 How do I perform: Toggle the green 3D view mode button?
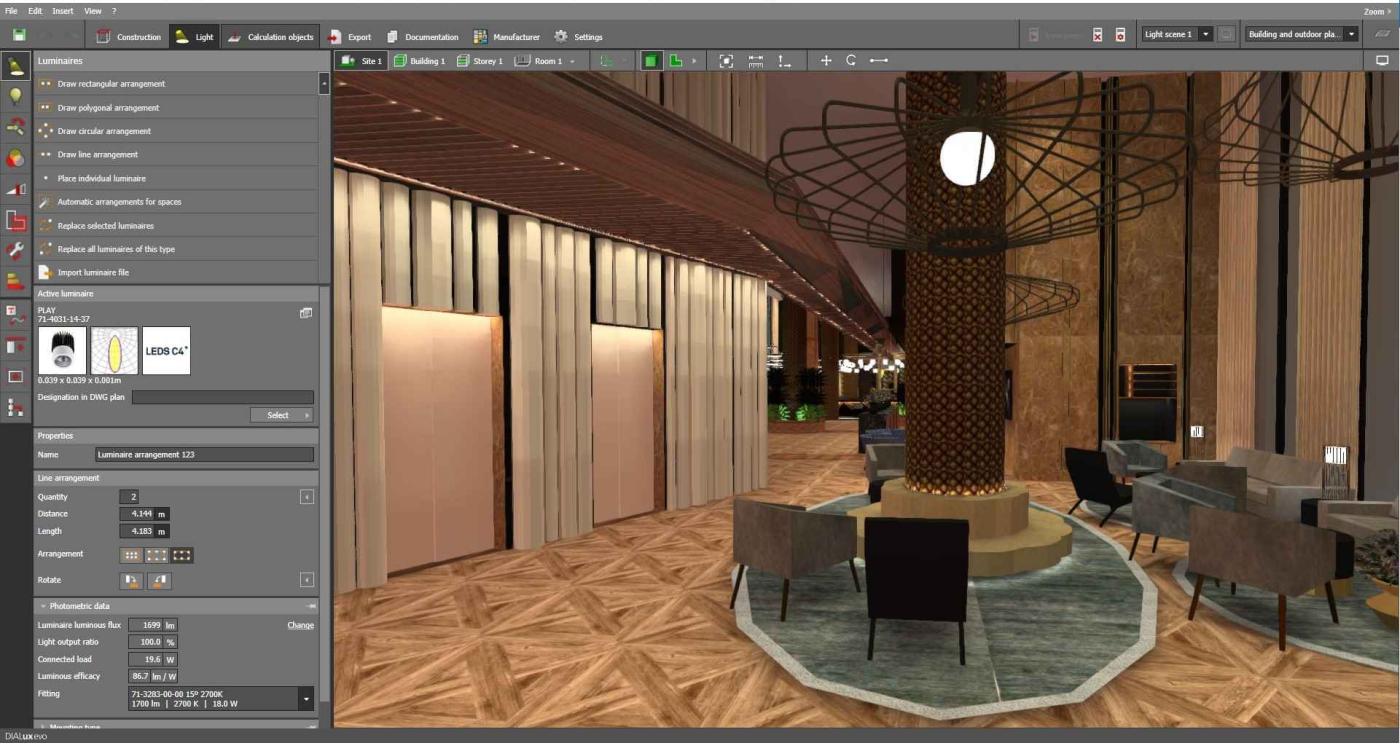[651, 61]
